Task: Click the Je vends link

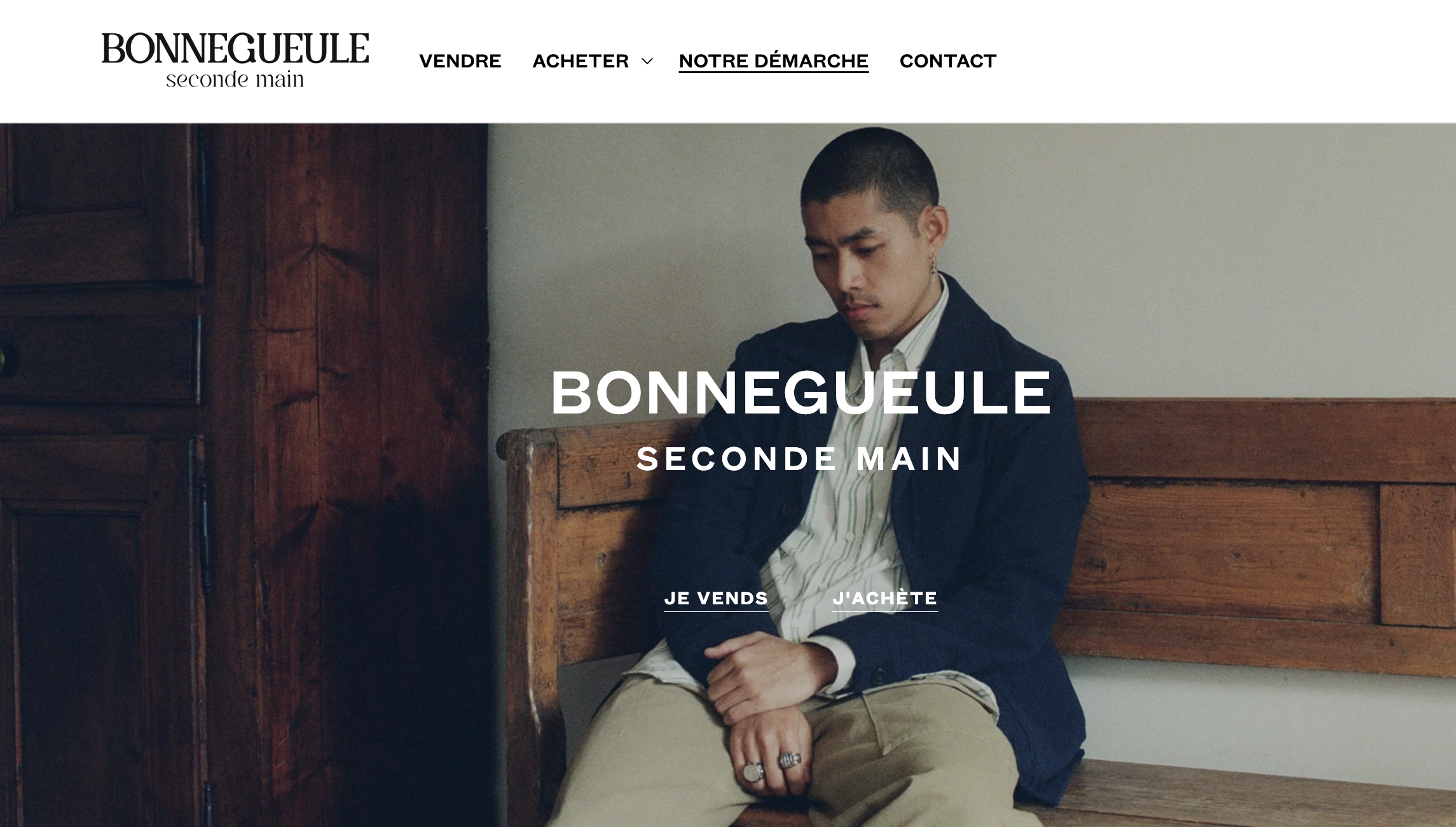Action: (x=716, y=599)
